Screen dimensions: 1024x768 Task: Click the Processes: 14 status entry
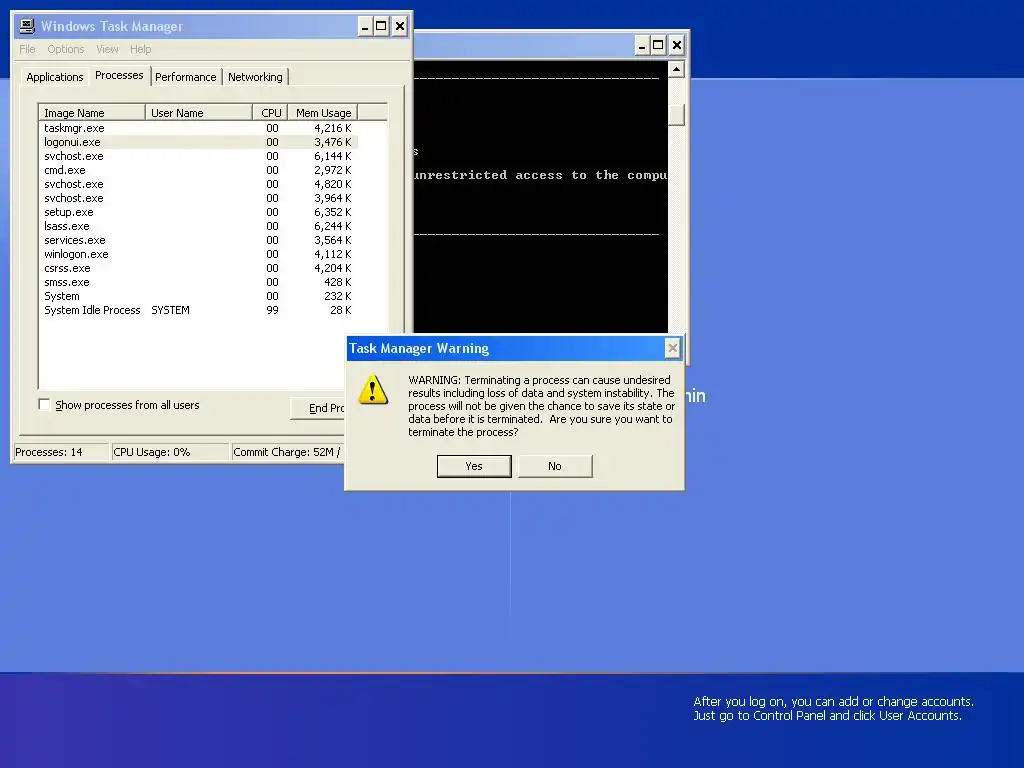[61, 452]
